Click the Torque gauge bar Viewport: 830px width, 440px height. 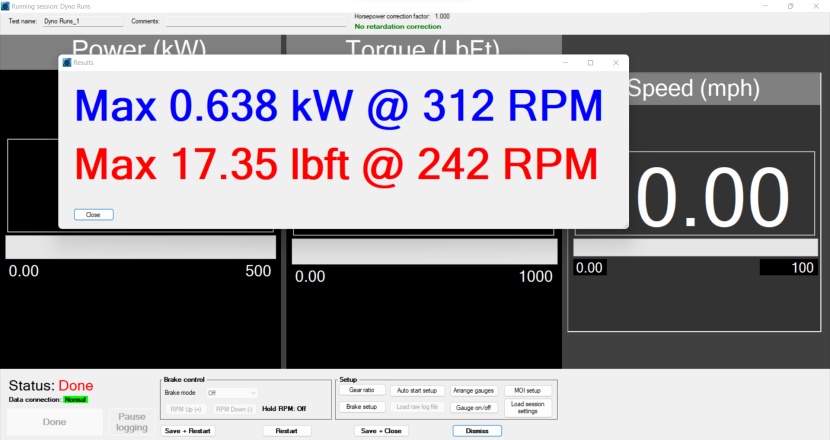(425, 252)
